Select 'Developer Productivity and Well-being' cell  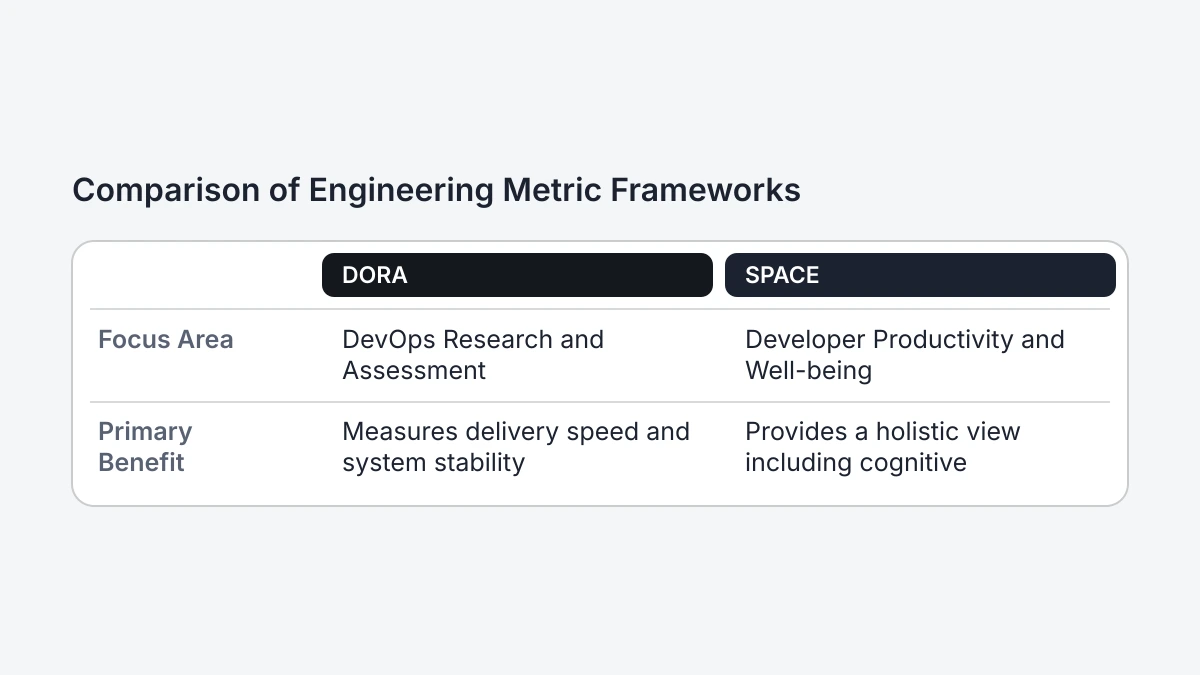904,355
